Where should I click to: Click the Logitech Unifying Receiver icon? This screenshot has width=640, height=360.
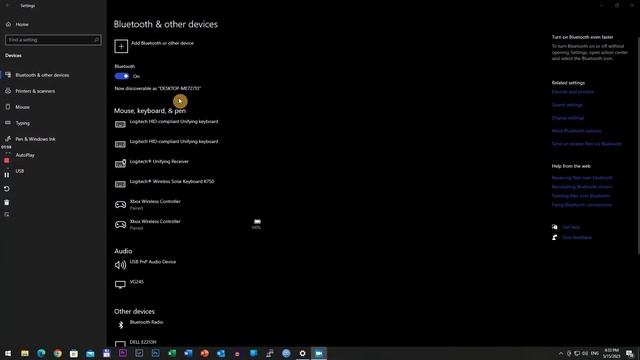click(x=120, y=164)
